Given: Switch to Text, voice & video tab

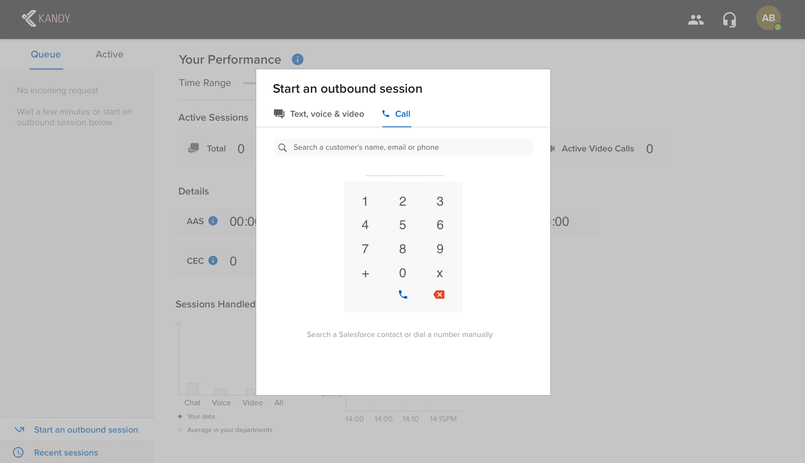Looking at the screenshot, I should point(319,113).
